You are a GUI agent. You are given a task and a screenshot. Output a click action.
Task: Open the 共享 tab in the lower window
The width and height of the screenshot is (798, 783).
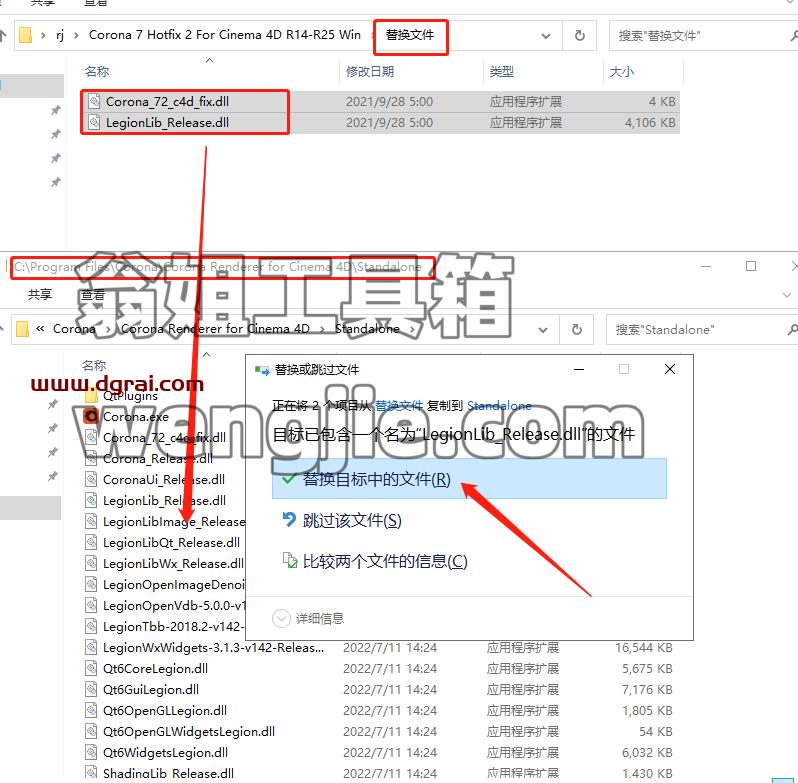point(40,294)
